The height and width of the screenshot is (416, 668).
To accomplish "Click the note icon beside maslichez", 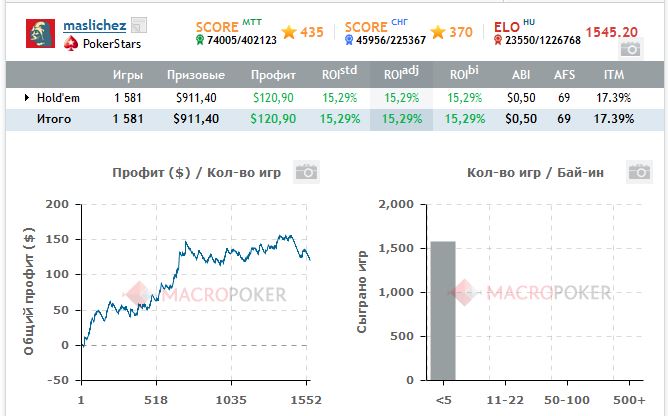I will click(139, 26).
